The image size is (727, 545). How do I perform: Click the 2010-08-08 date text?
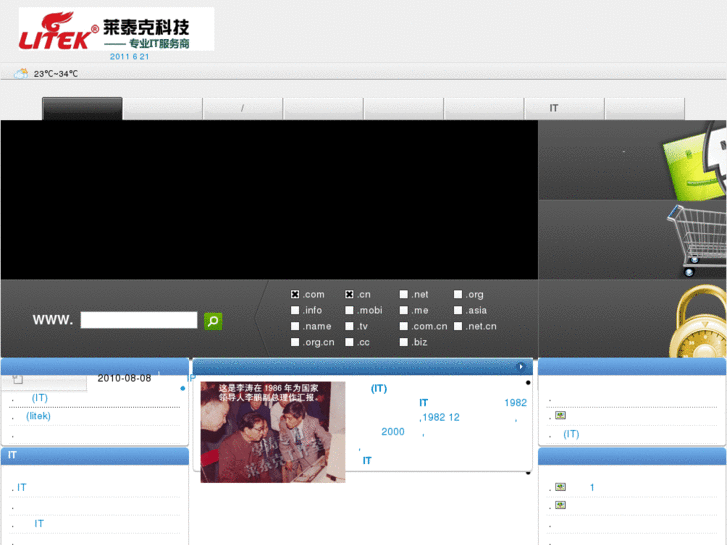(124, 378)
